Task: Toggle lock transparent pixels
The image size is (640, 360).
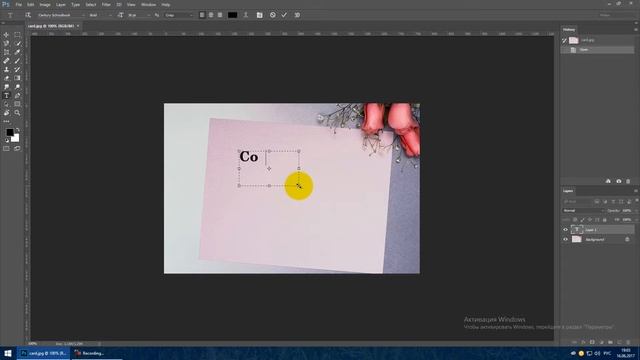Action: pos(575,220)
